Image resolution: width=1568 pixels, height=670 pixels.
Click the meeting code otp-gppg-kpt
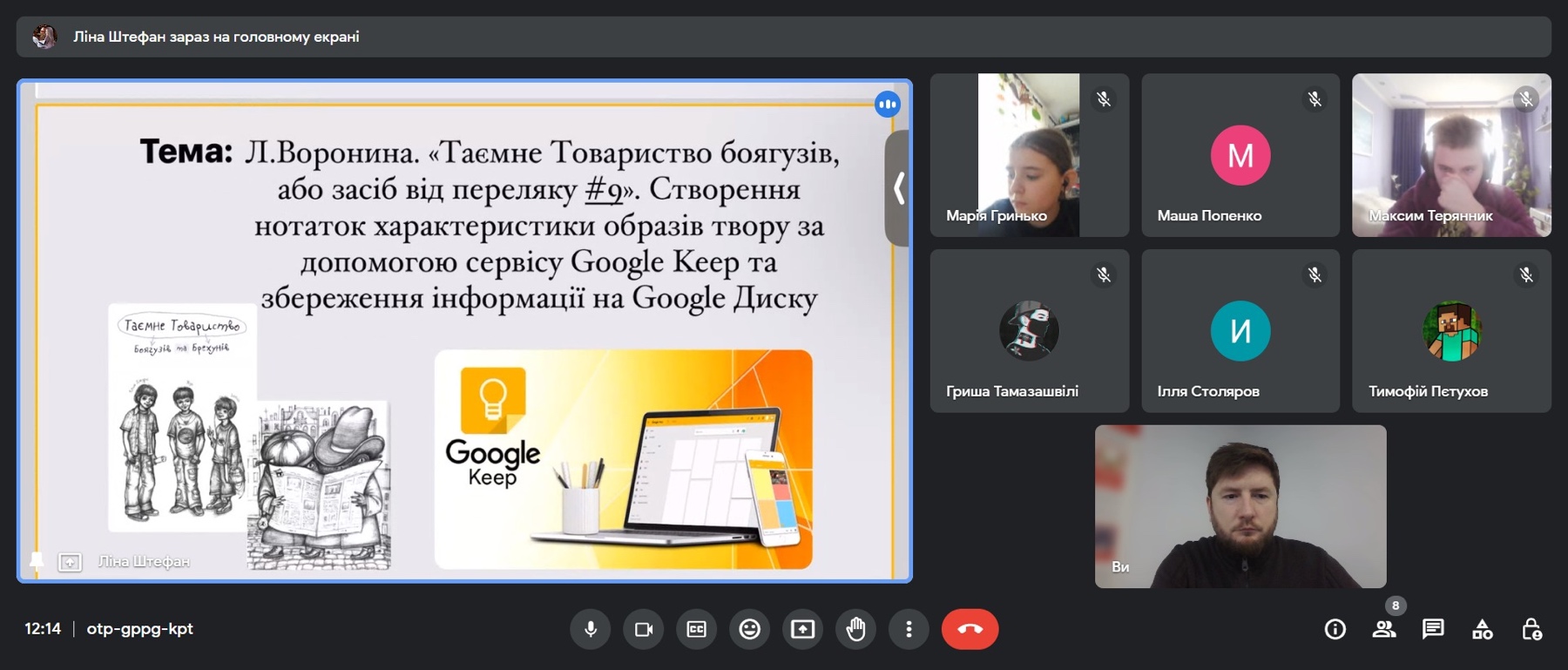point(139,629)
